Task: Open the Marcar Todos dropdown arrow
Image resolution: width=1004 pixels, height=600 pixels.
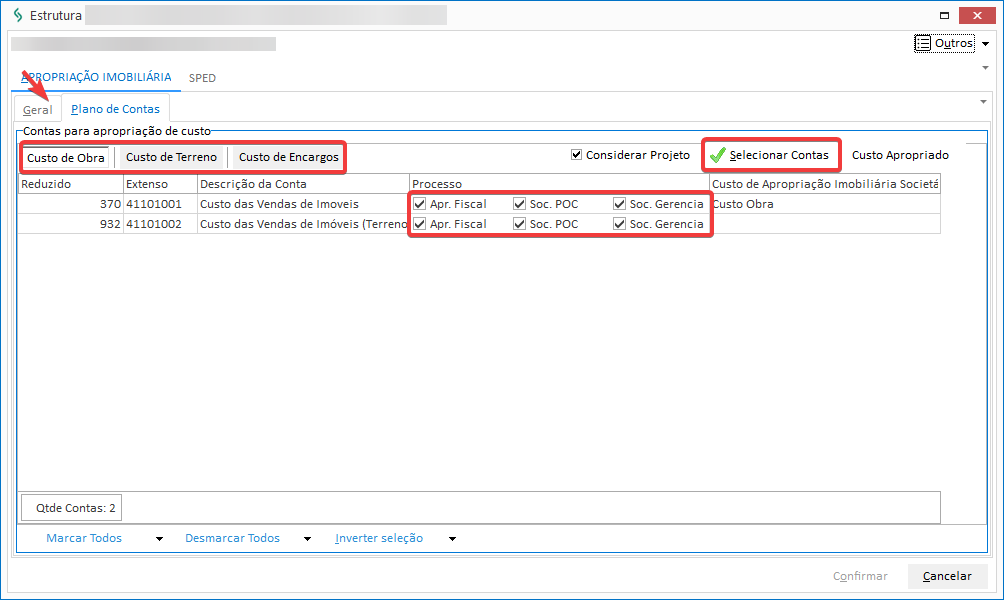Action: tap(159, 539)
